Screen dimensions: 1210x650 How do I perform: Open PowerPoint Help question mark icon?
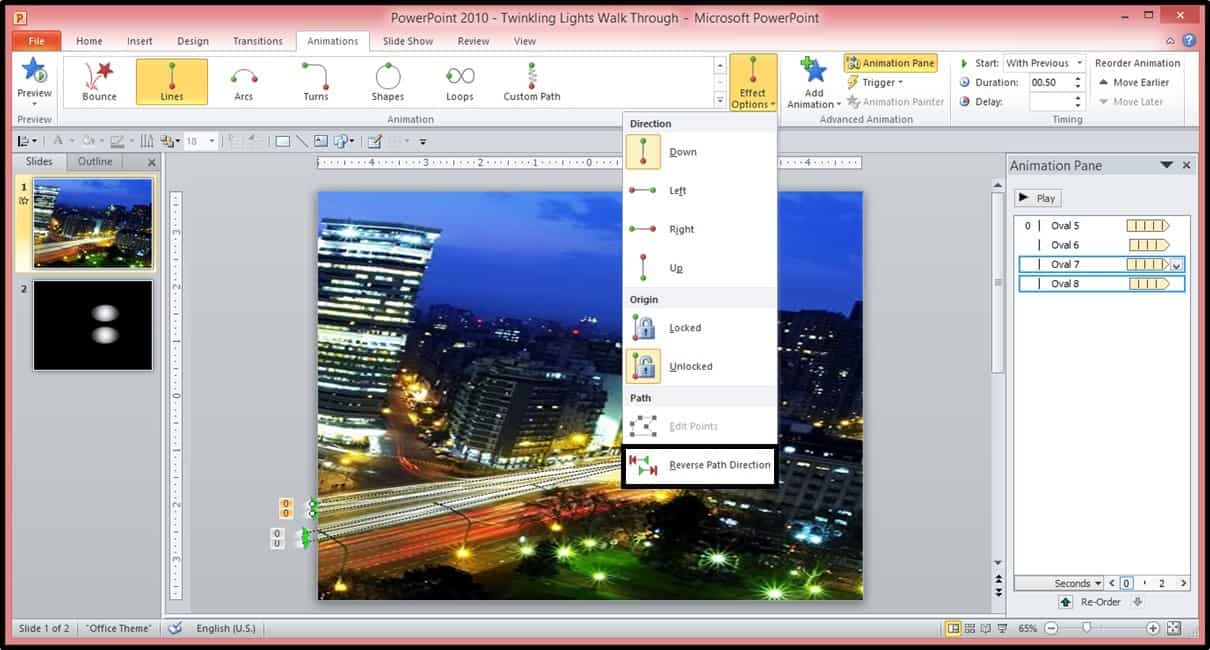[1189, 41]
